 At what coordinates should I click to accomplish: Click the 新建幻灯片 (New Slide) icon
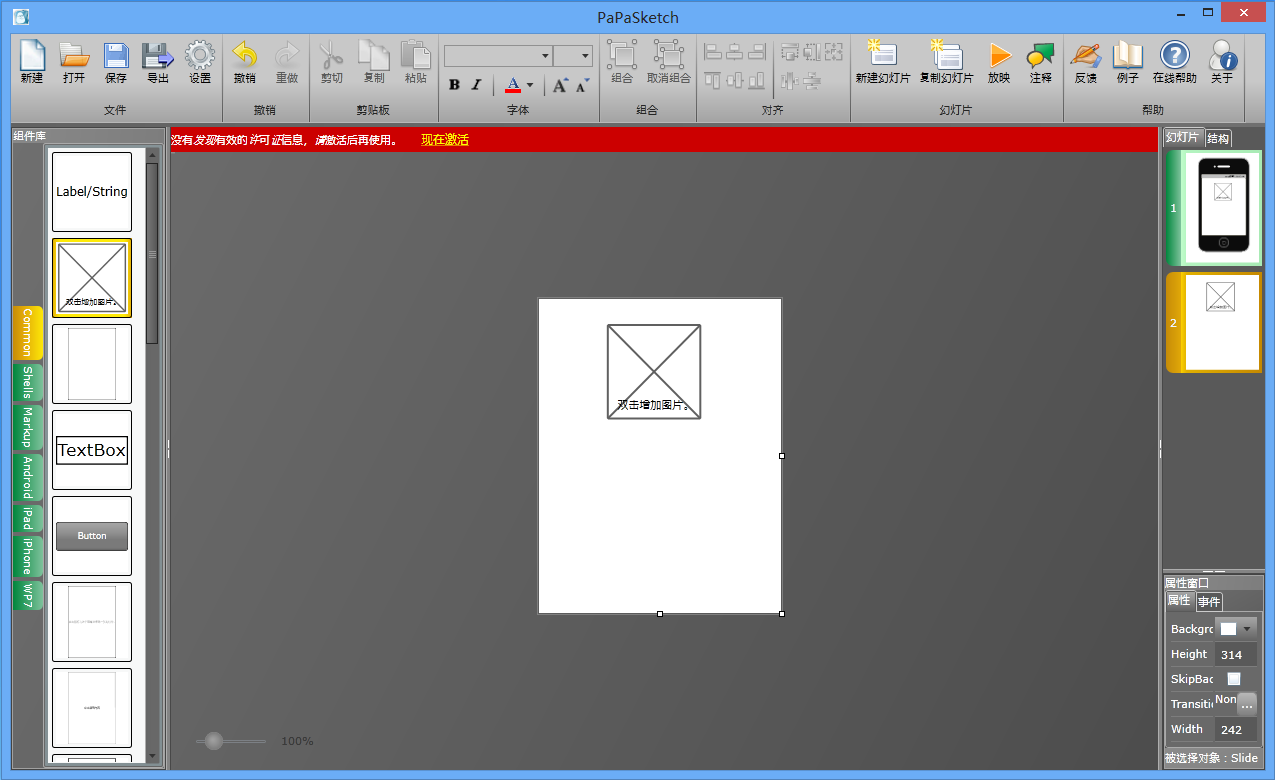coord(882,55)
